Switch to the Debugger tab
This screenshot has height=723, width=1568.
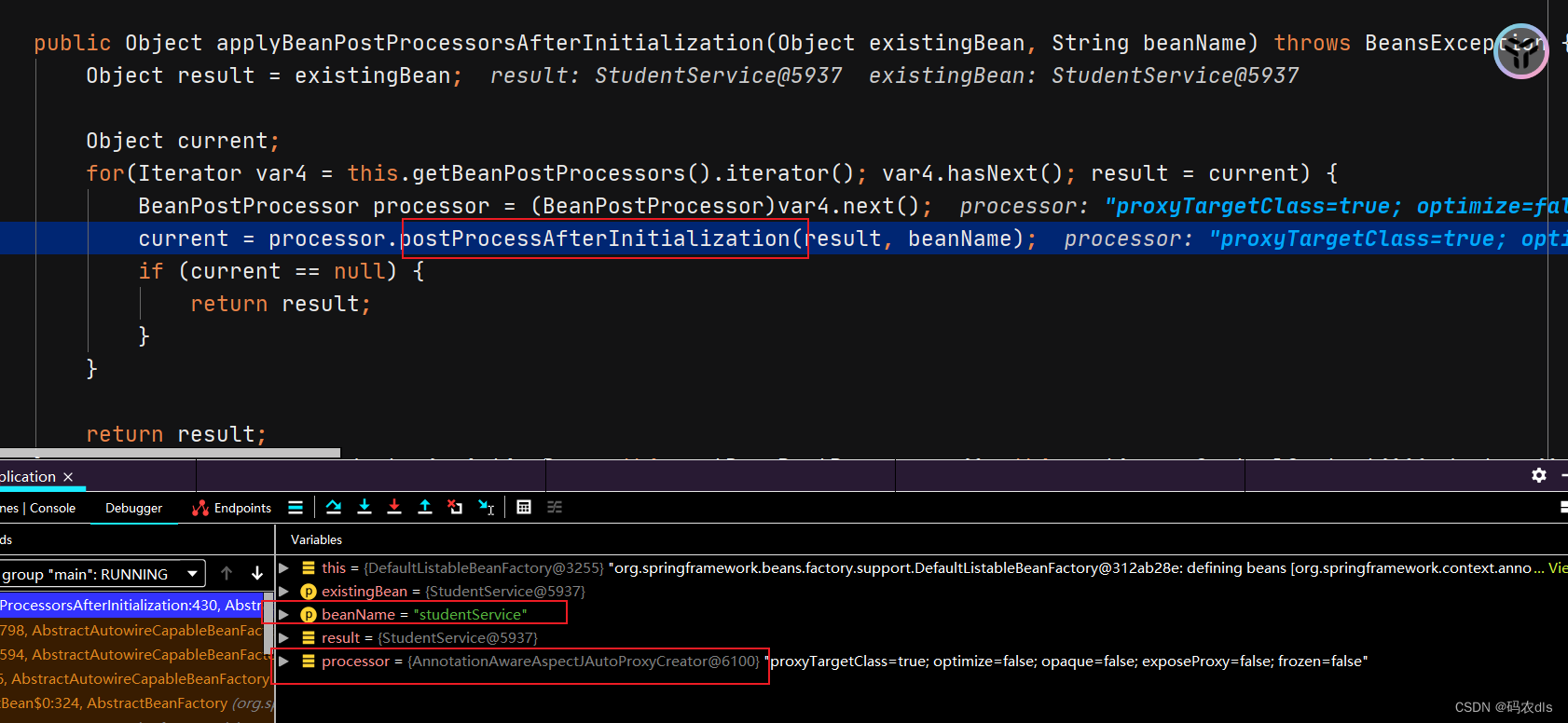tap(133, 508)
